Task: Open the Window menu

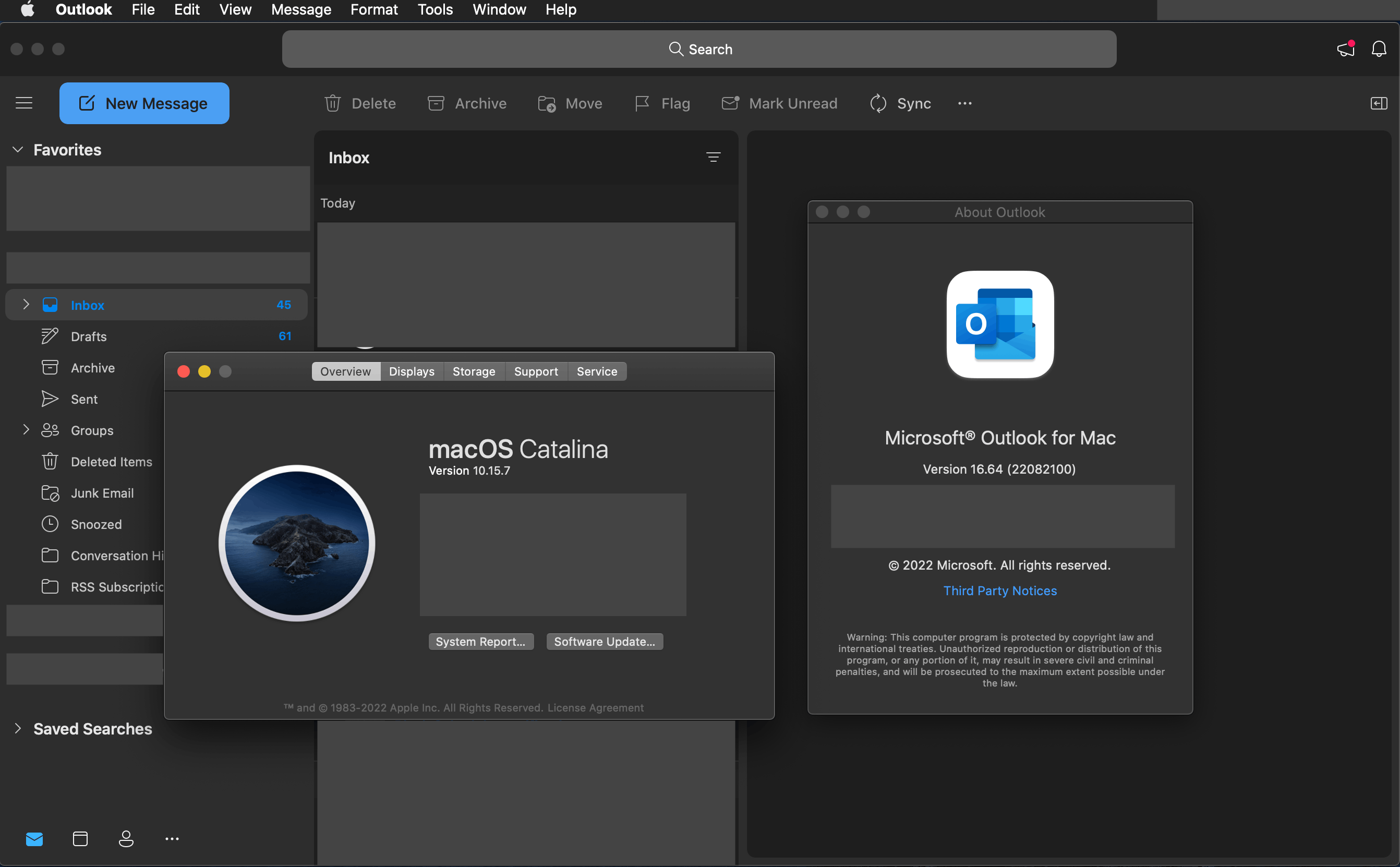Action: tap(499, 9)
